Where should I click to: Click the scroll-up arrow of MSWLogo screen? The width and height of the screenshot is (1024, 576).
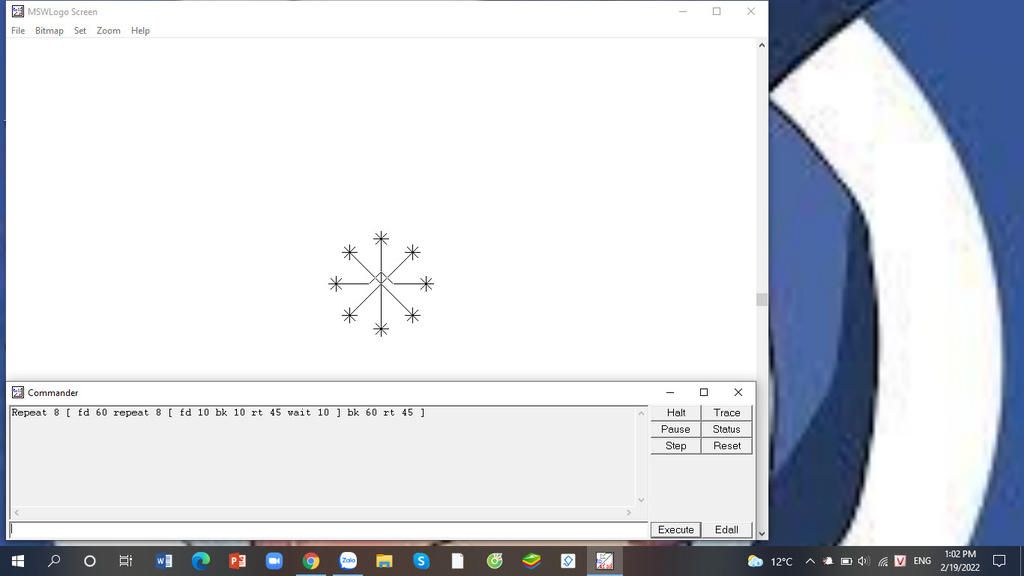pos(761,45)
